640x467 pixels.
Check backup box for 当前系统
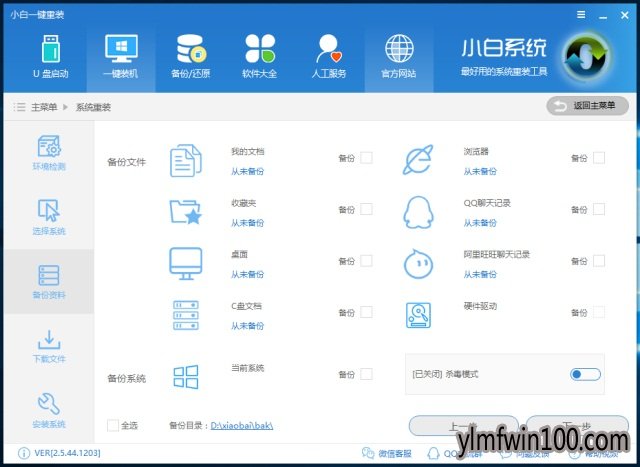[x=366, y=374]
